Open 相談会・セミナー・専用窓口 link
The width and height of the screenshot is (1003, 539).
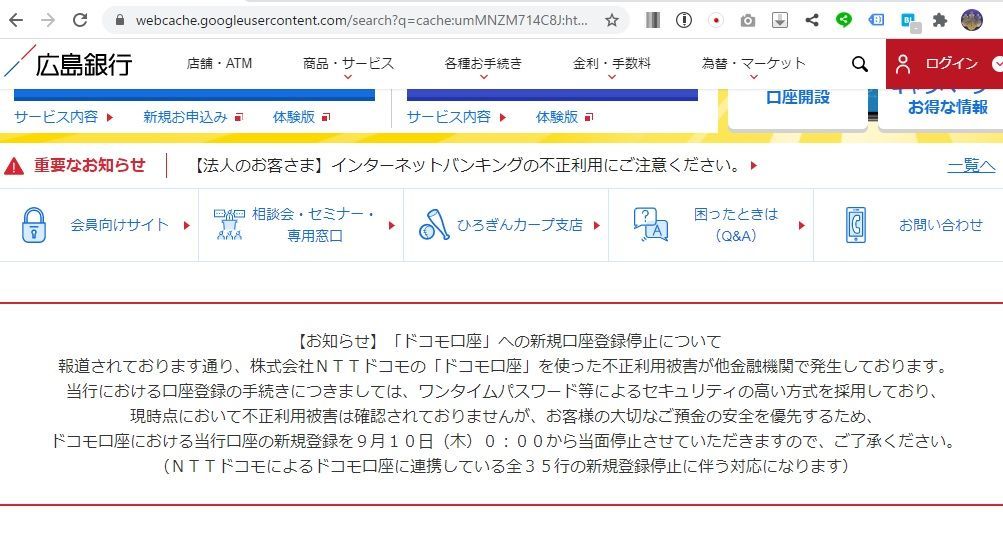[313, 225]
